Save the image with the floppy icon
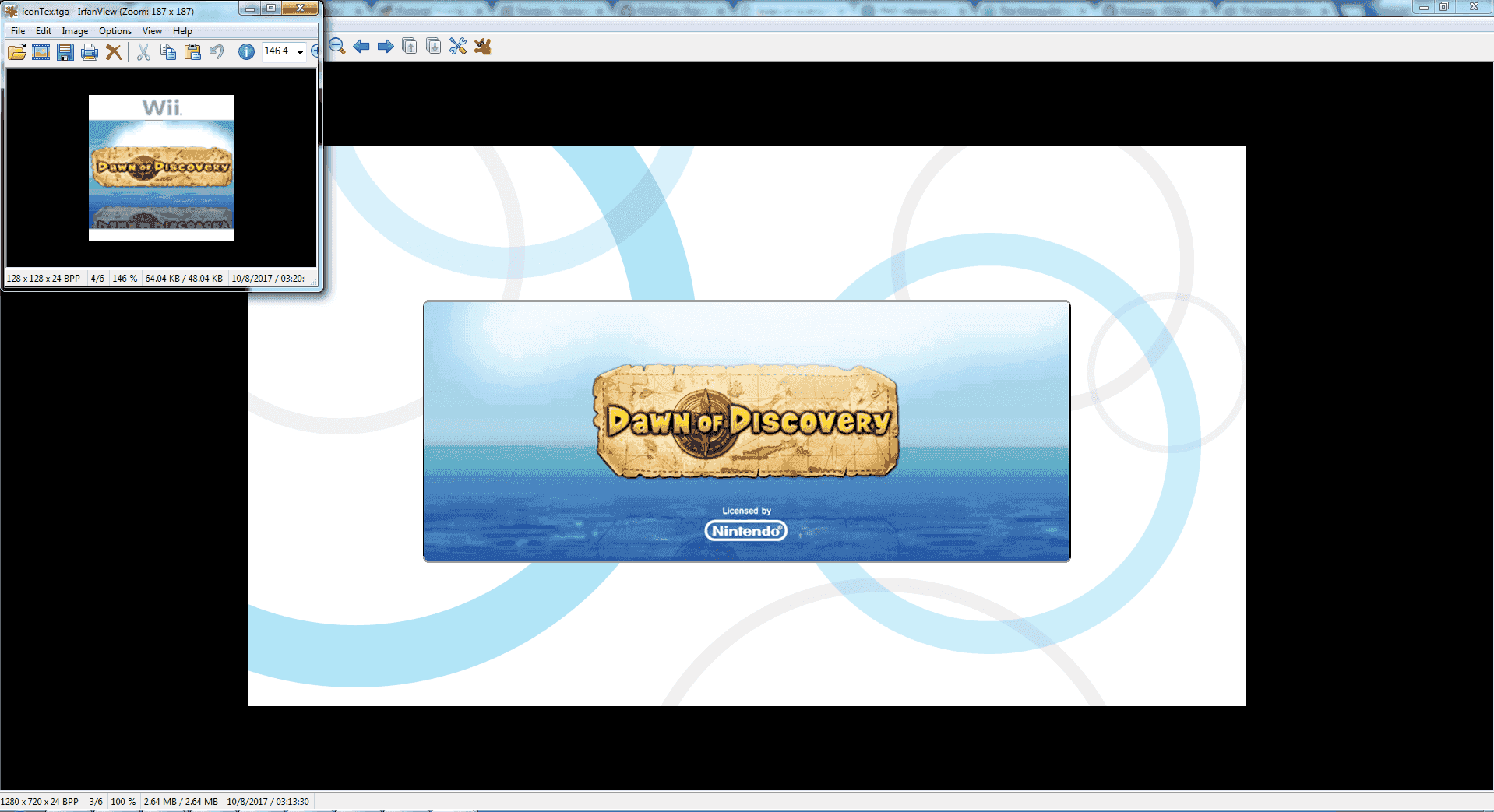This screenshot has width=1494, height=812. (65, 52)
